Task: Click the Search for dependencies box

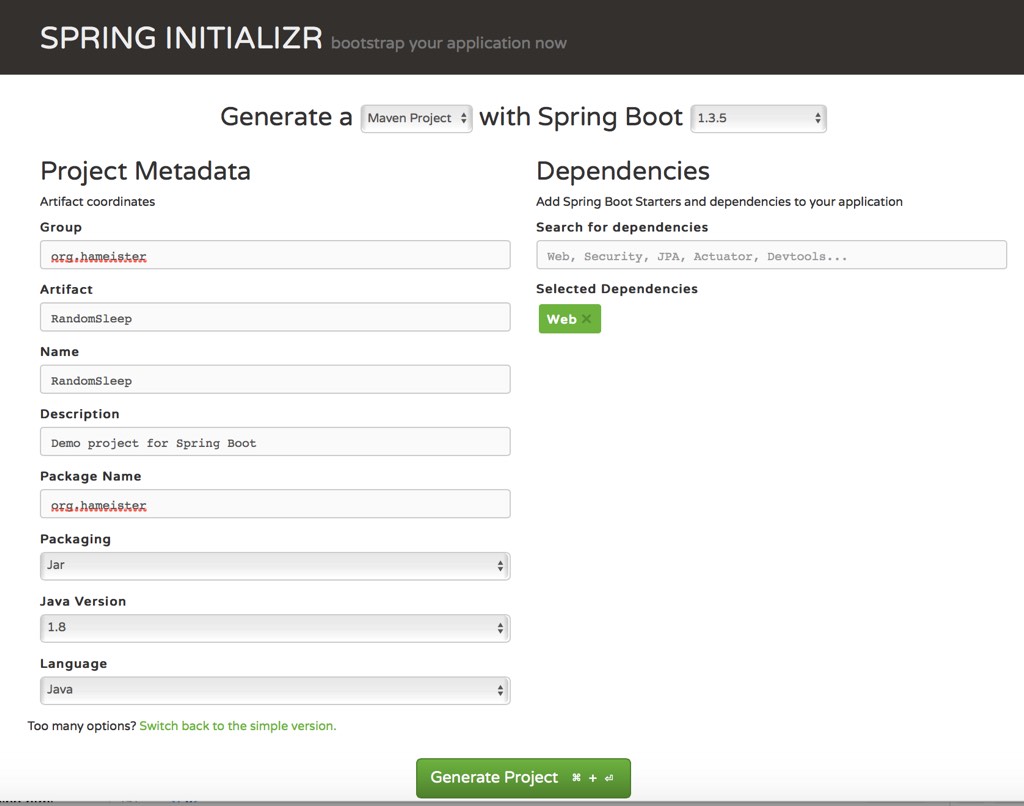Action: point(770,255)
